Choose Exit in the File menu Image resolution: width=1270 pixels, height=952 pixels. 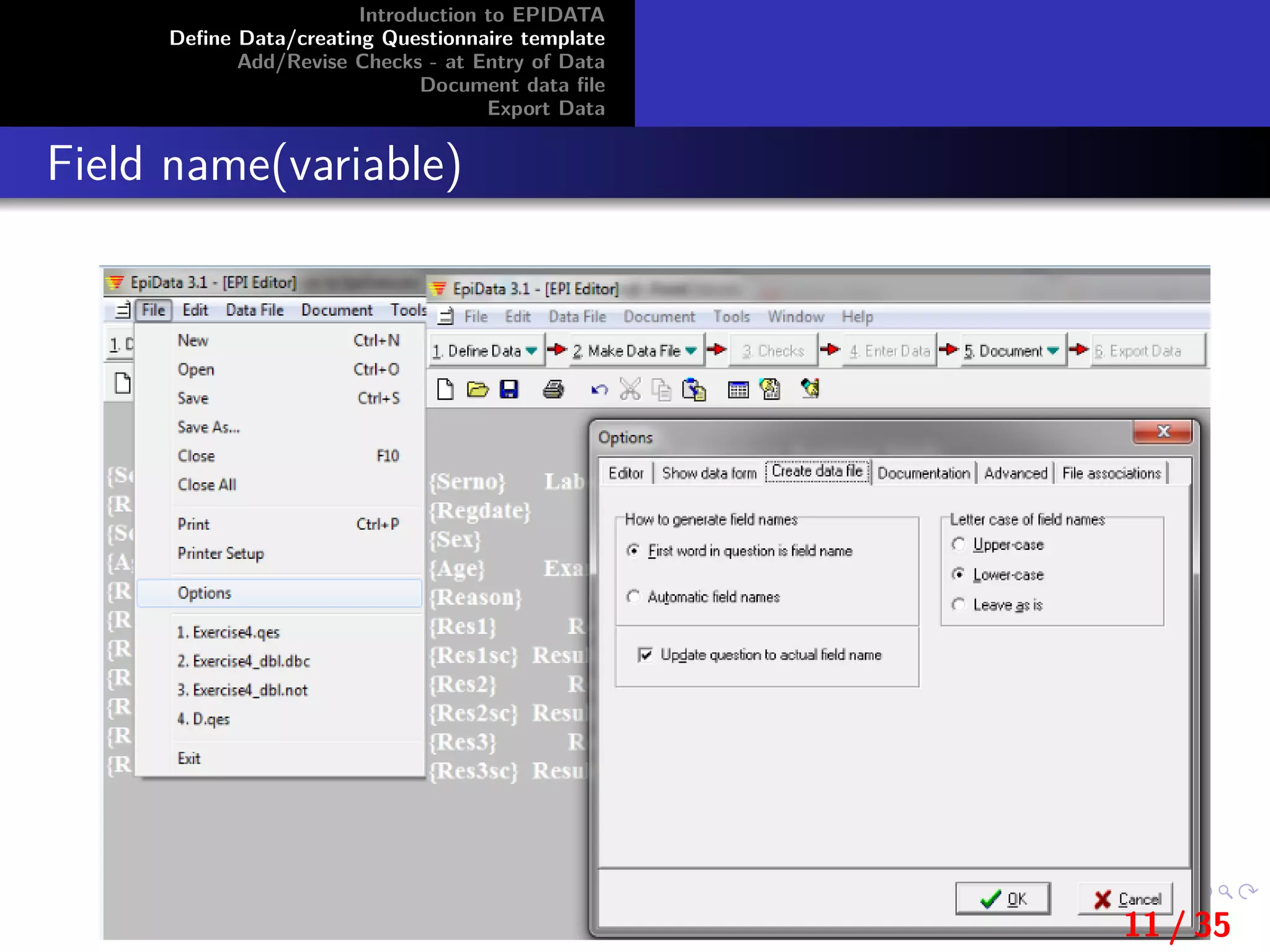(x=279, y=758)
